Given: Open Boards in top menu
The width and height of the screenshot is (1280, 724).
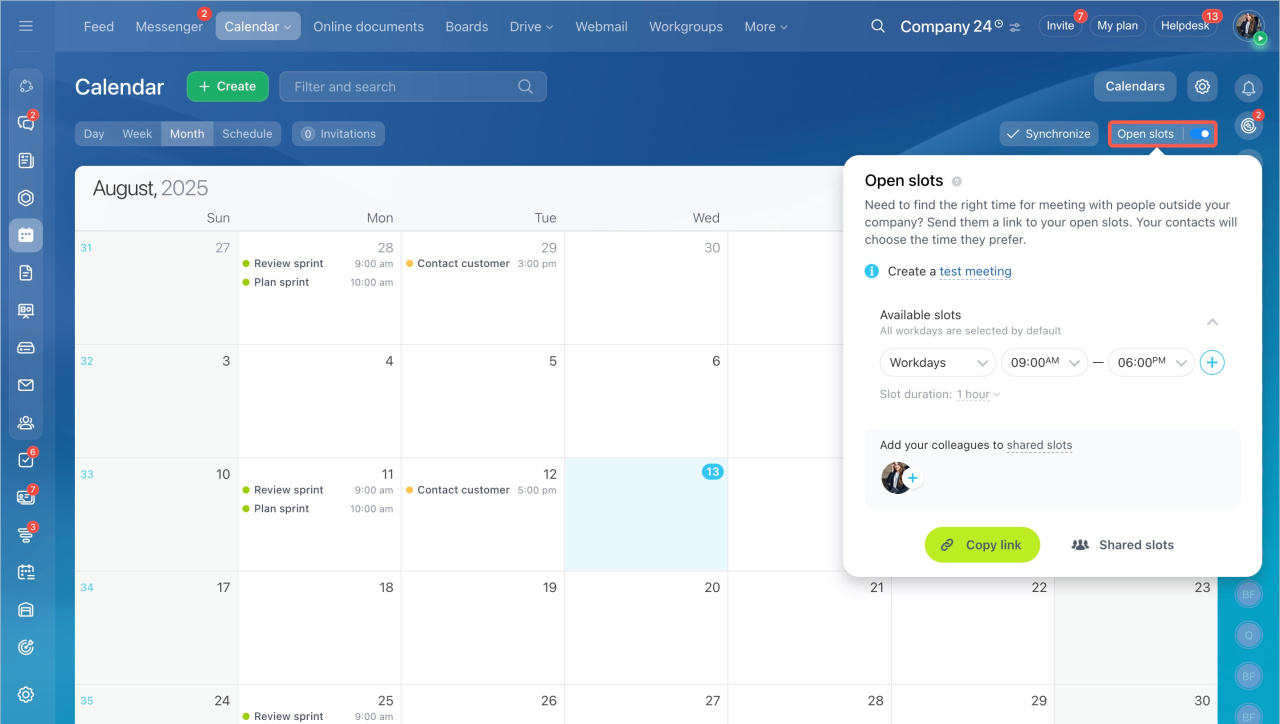Looking at the screenshot, I should [x=467, y=26].
